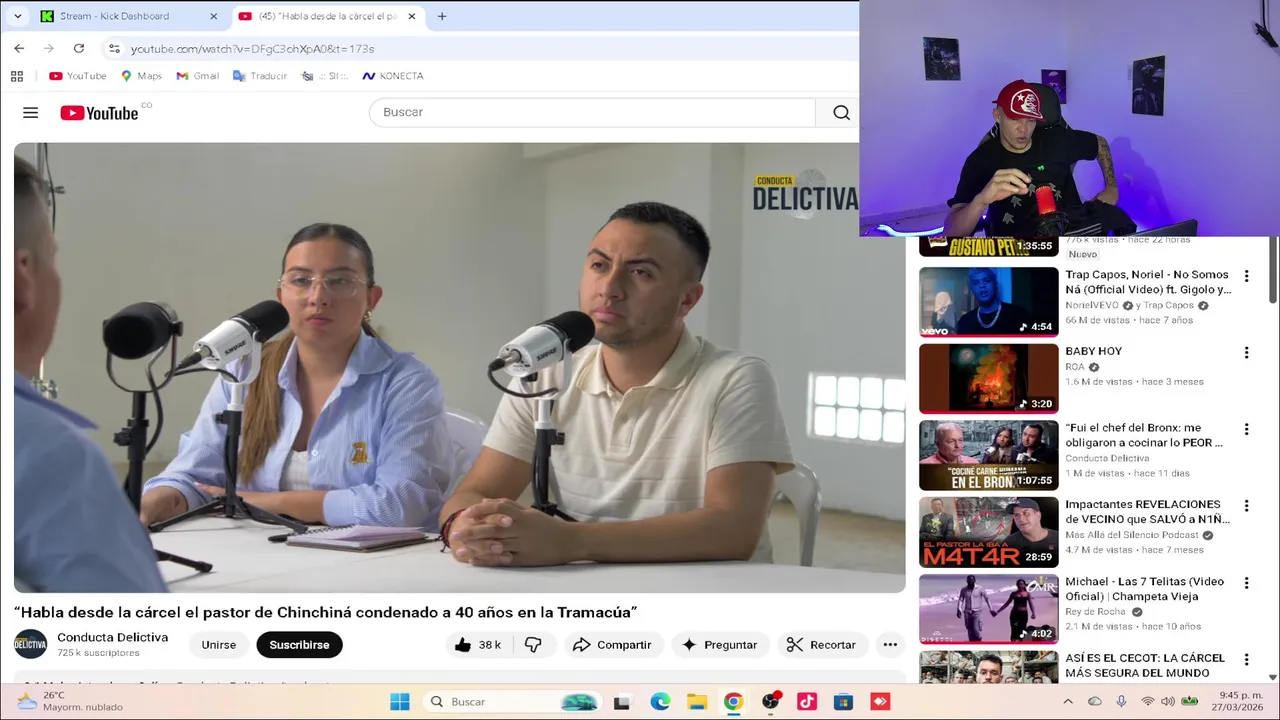This screenshot has height=720, width=1280.
Task: Open options for Fui el chef del Bronx
Action: pyautogui.click(x=1246, y=430)
